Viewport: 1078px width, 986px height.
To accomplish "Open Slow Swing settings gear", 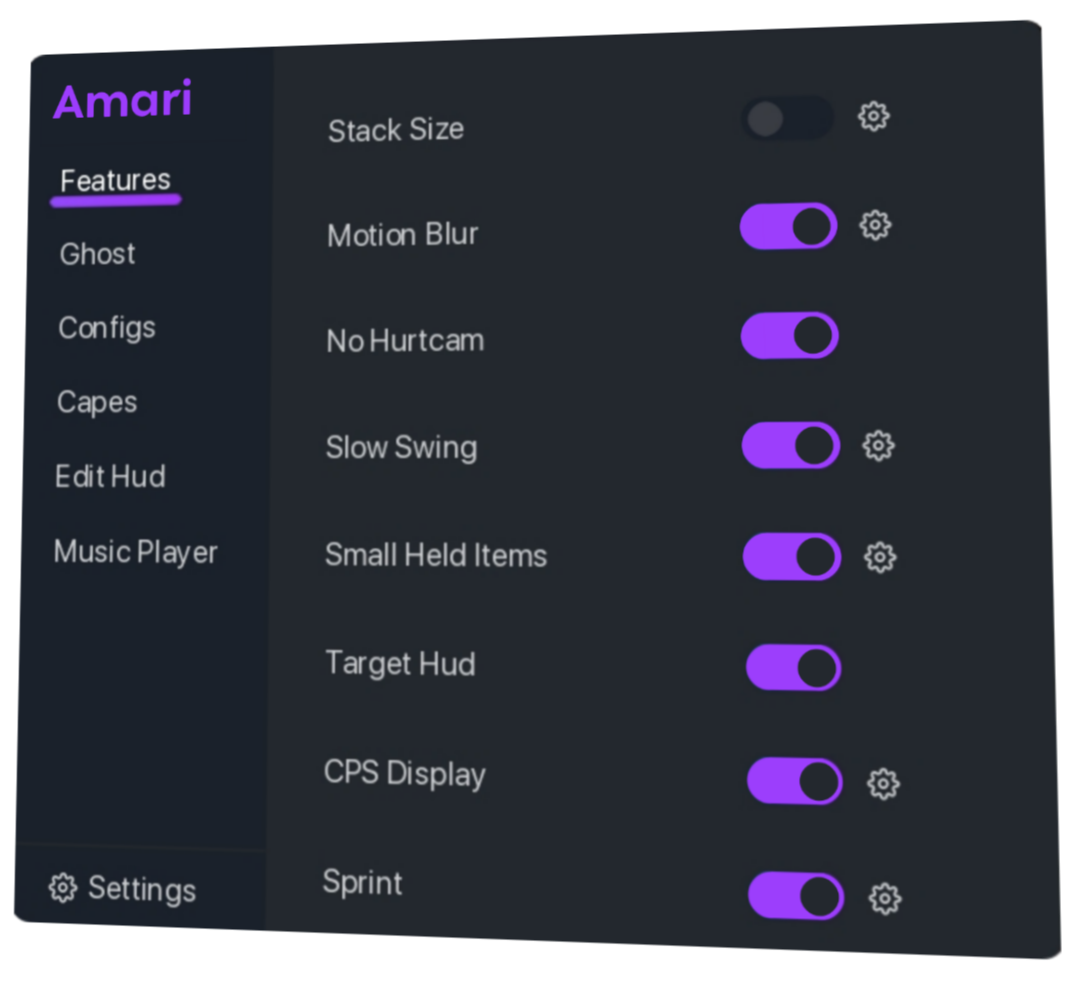I will click(x=878, y=445).
